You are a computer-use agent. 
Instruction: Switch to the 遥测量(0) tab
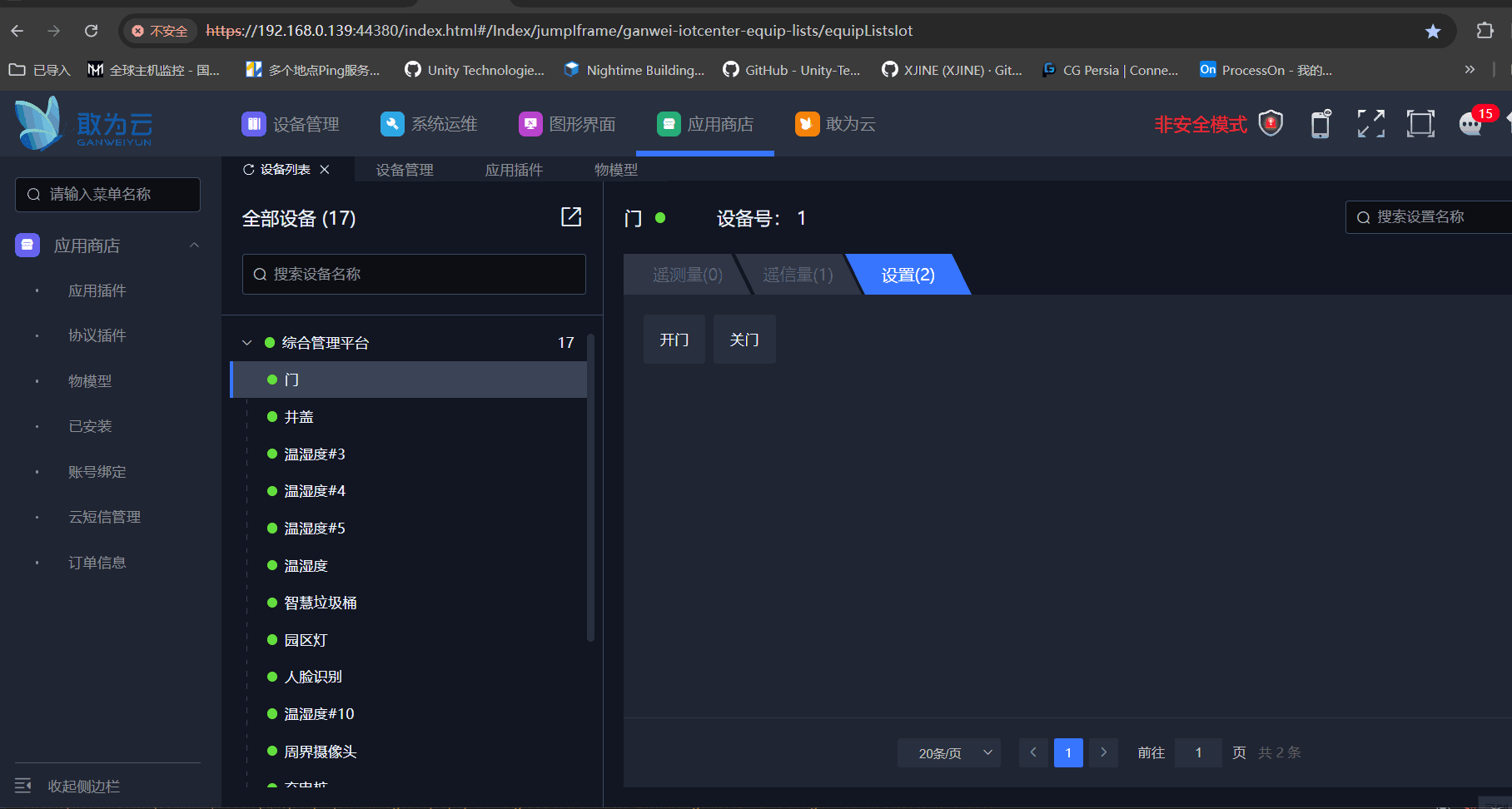pyautogui.click(x=687, y=275)
